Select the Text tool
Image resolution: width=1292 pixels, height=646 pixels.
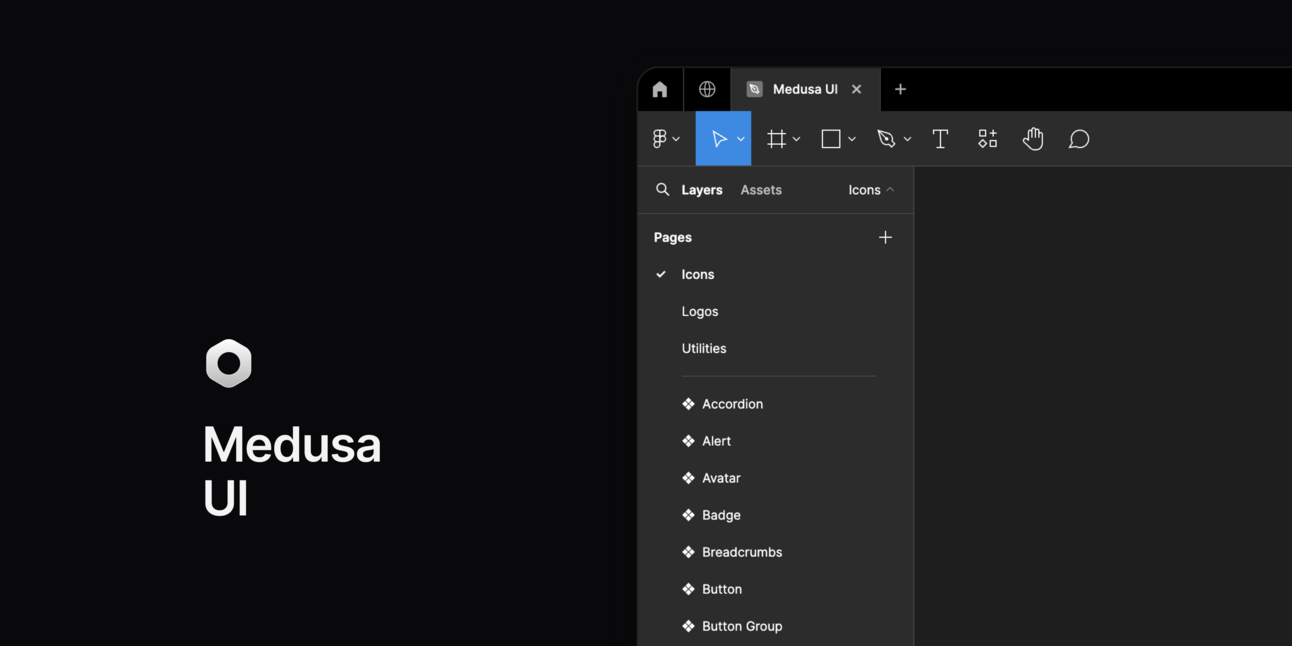(940, 139)
